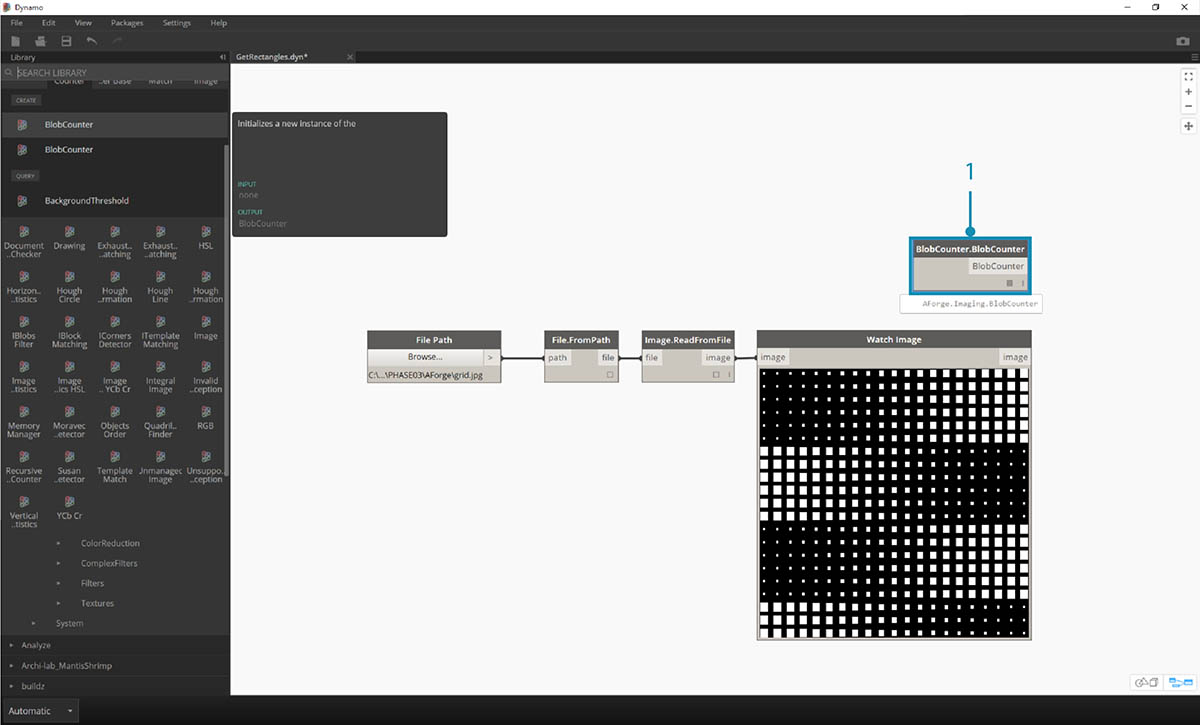Screen dimensions: 1200x725
Task: Switch to the GetRectangles.dyn tab
Action: pyautogui.click(x=272, y=57)
